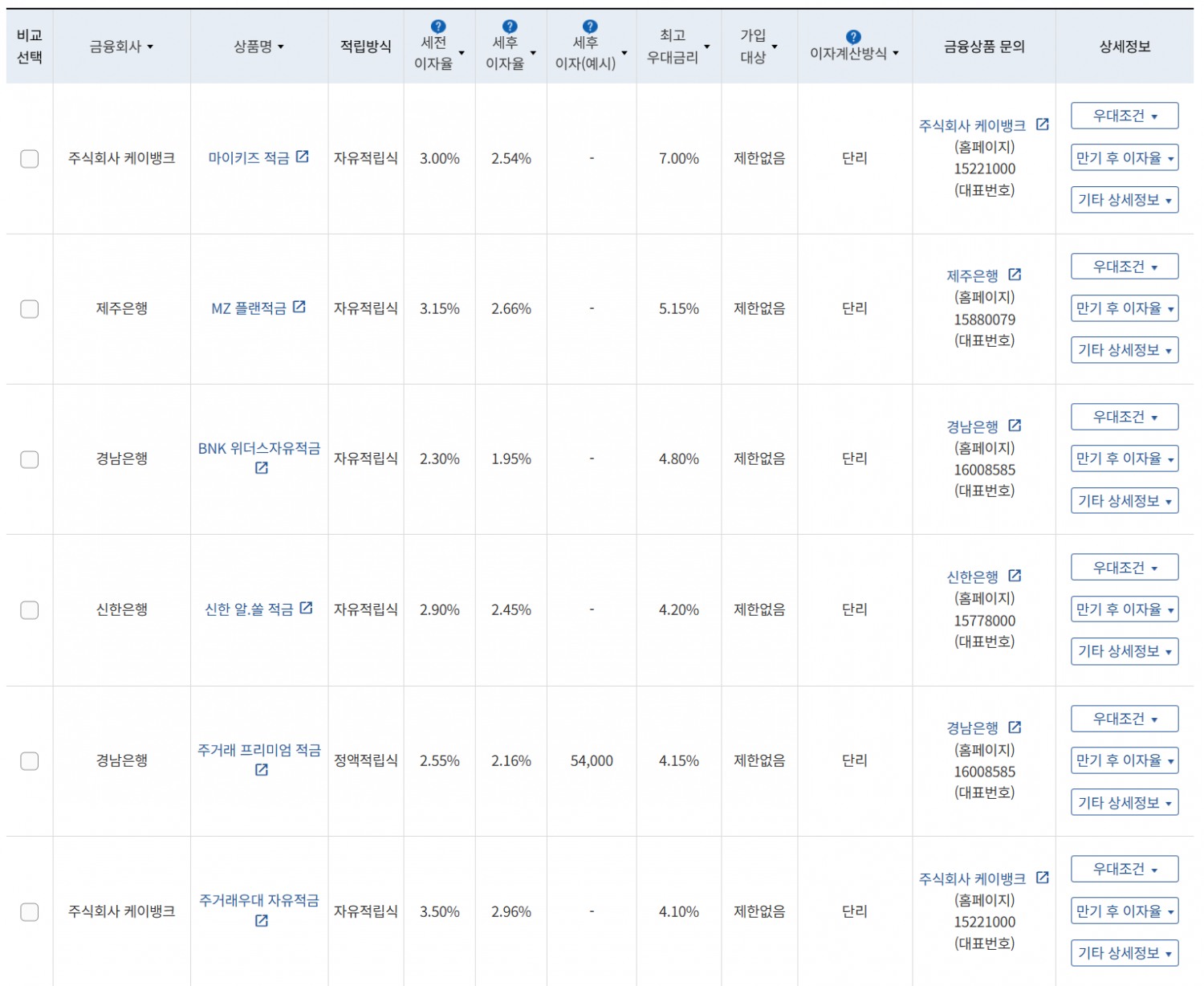Select compare checkbox for BNK 위더스자유적금
Viewport: 1204px width, 986px height.
[x=30, y=459]
